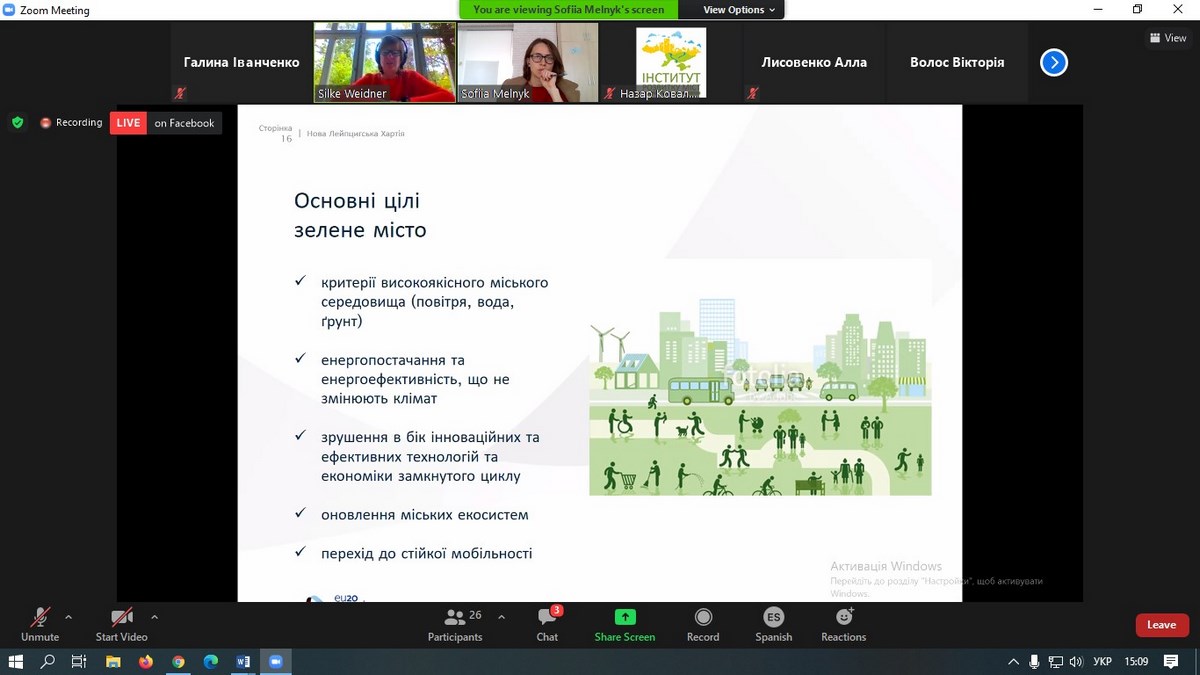Open Microsoft Word from the taskbar

(243, 662)
